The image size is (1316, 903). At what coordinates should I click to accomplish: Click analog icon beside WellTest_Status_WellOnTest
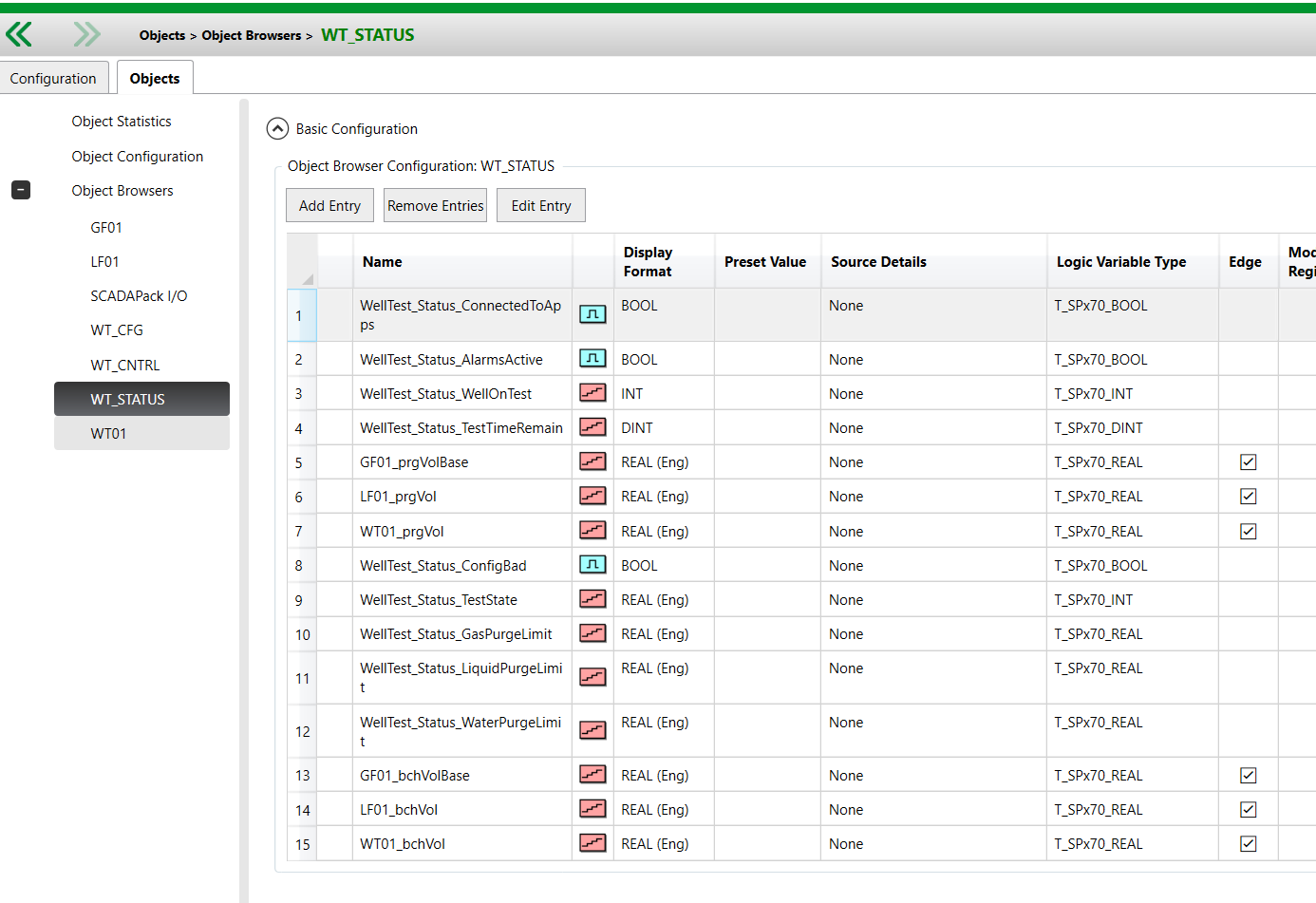pos(592,393)
